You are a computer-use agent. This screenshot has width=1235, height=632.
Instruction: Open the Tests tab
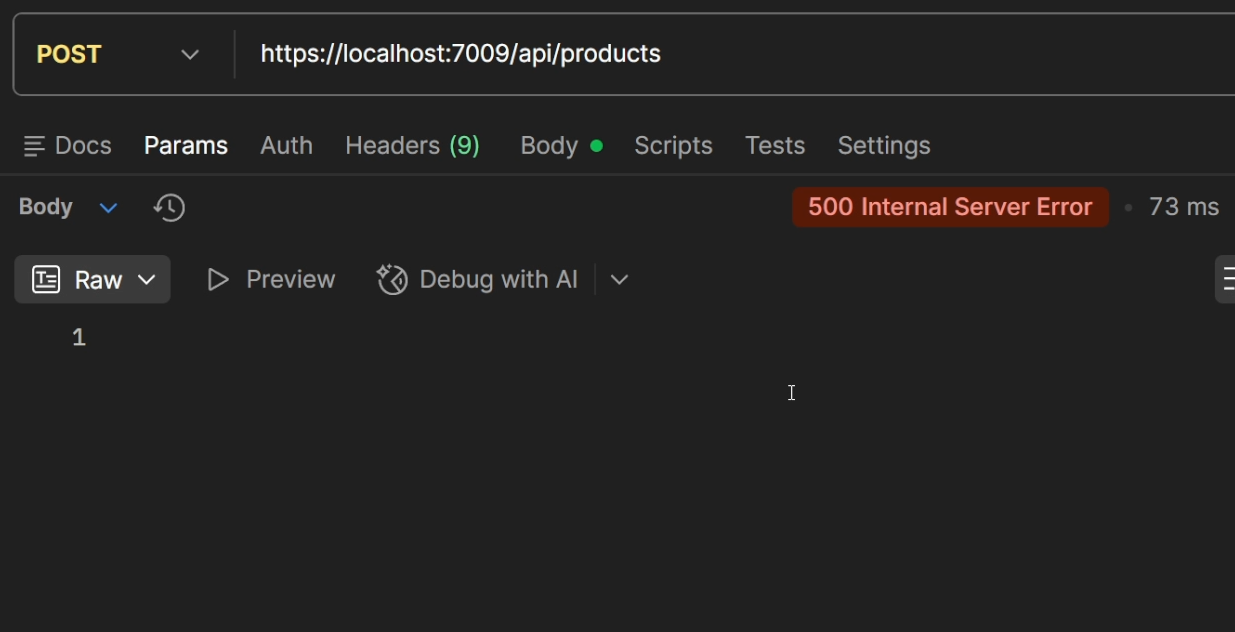click(x=775, y=146)
